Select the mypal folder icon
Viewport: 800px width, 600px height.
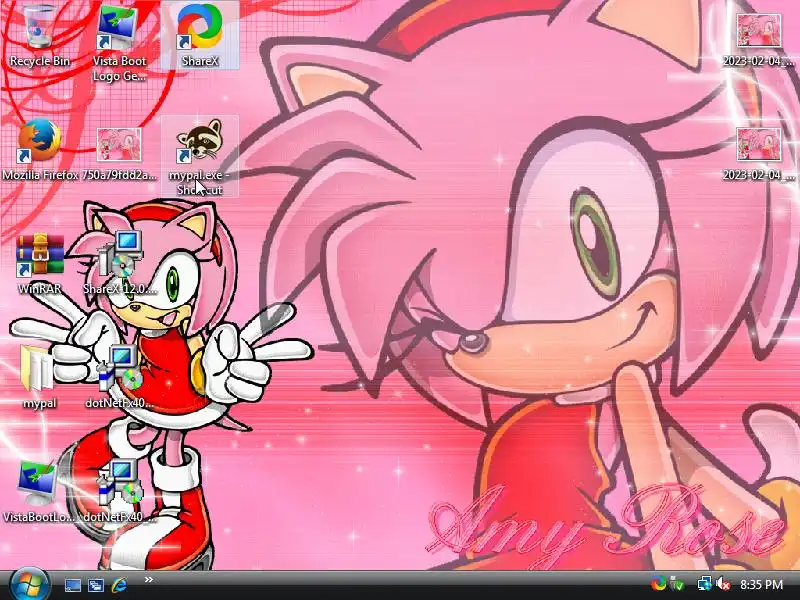pos(39,378)
